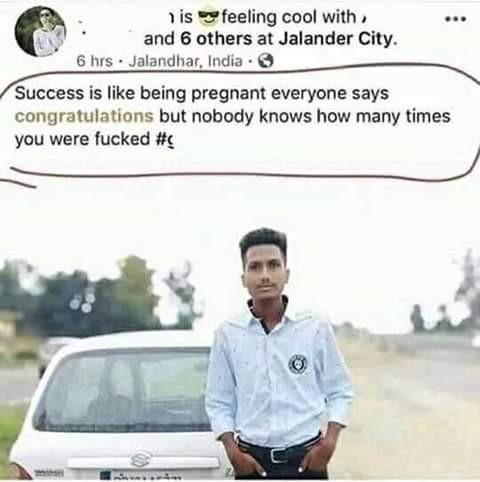Open the post photo of the man
This screenshot has height=482, width=480.
pyautogui.click(x=240, y=333)
